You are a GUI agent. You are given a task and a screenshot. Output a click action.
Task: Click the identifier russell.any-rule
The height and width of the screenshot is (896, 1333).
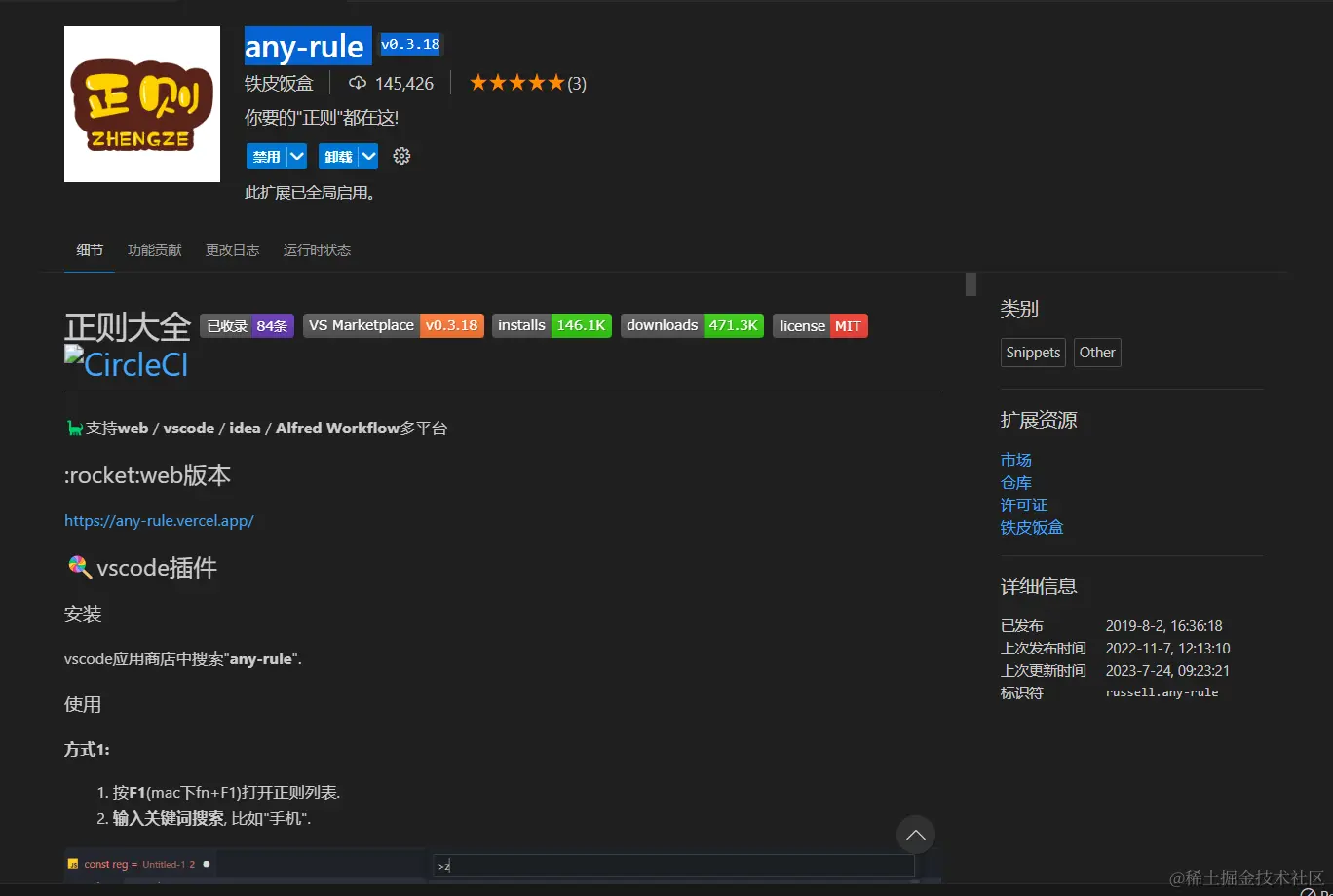(1162, 692)
